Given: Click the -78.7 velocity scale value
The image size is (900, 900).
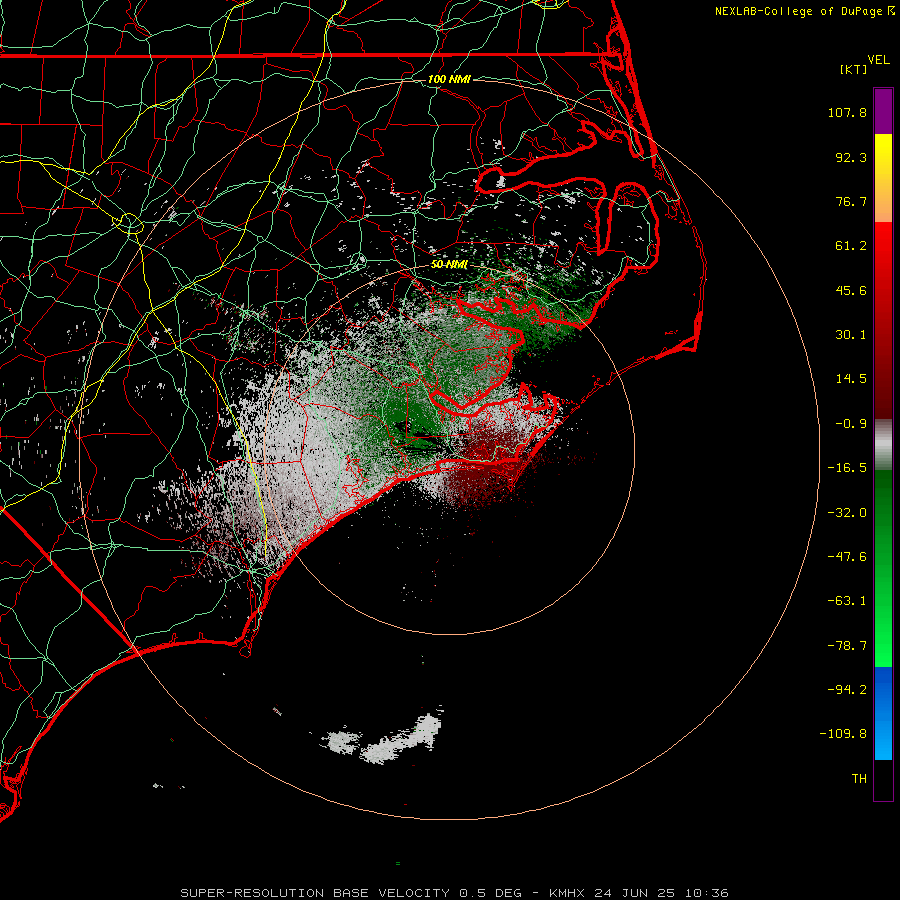Looking at the screenshot, I should point(847,646).
